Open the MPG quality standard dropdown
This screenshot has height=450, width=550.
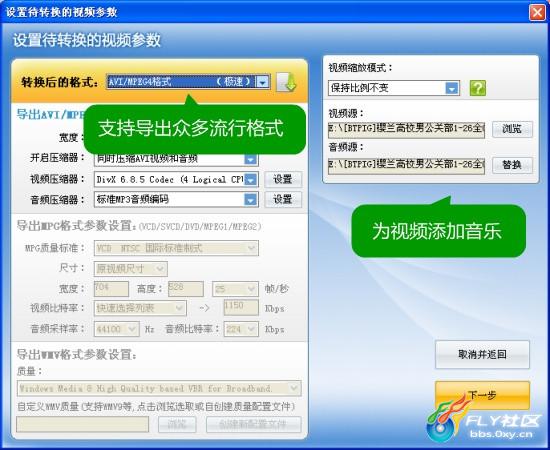click(176, 248)
